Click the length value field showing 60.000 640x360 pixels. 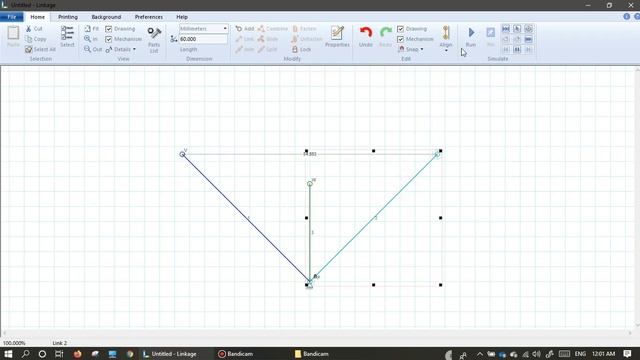[x=203, y=39]
